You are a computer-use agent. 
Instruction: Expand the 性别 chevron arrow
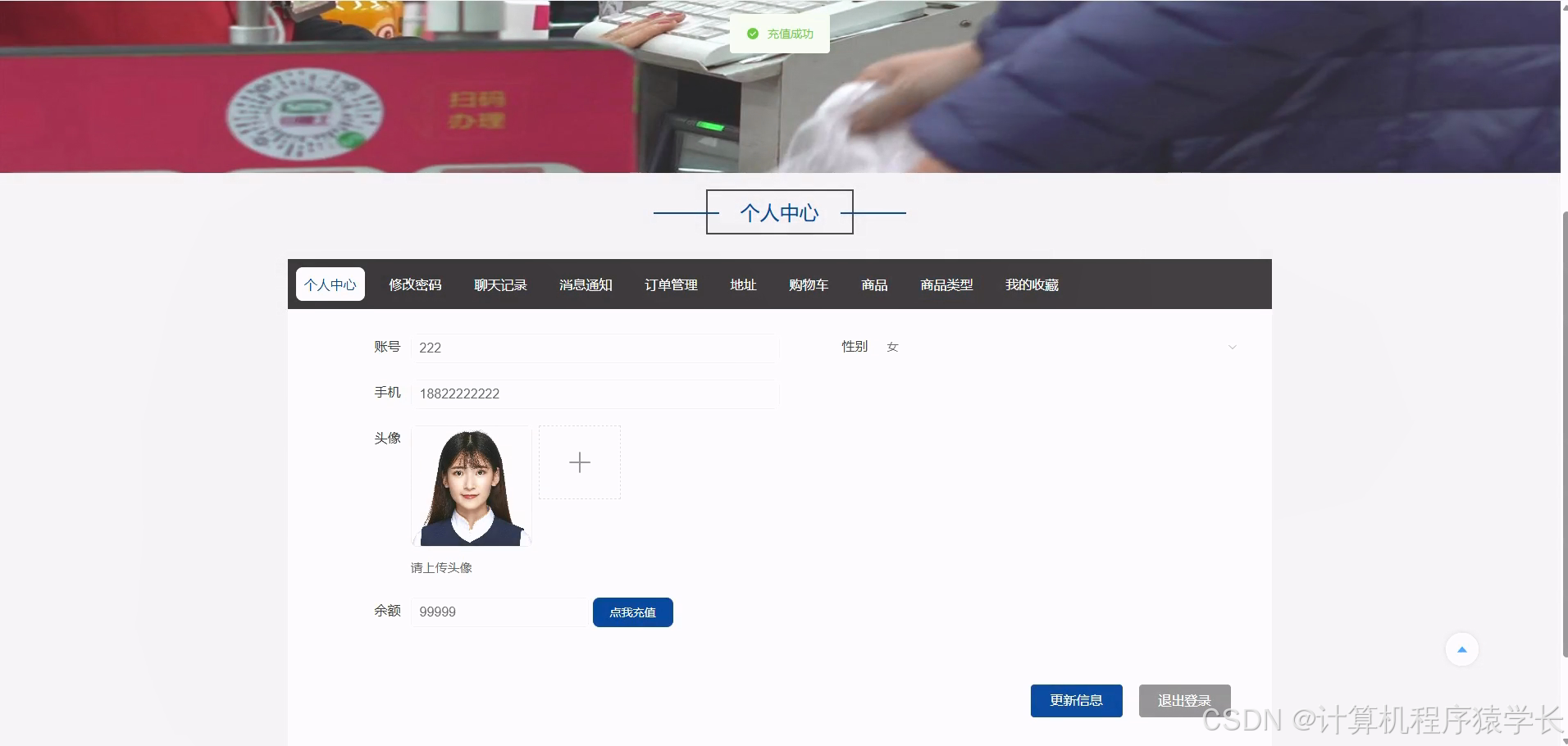[1232, 347]
